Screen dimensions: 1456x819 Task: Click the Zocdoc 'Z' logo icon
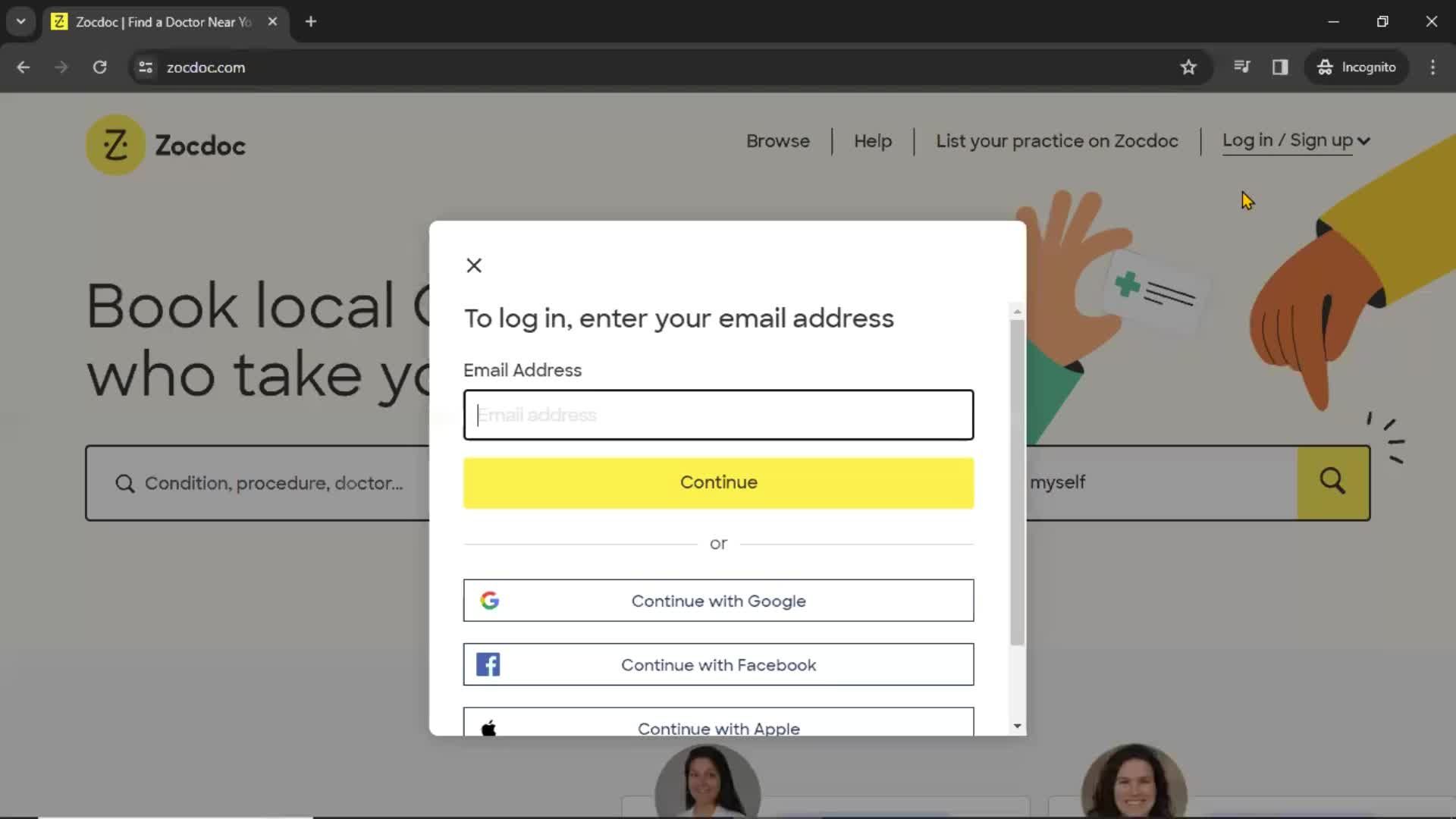click(x=115, y=143)
